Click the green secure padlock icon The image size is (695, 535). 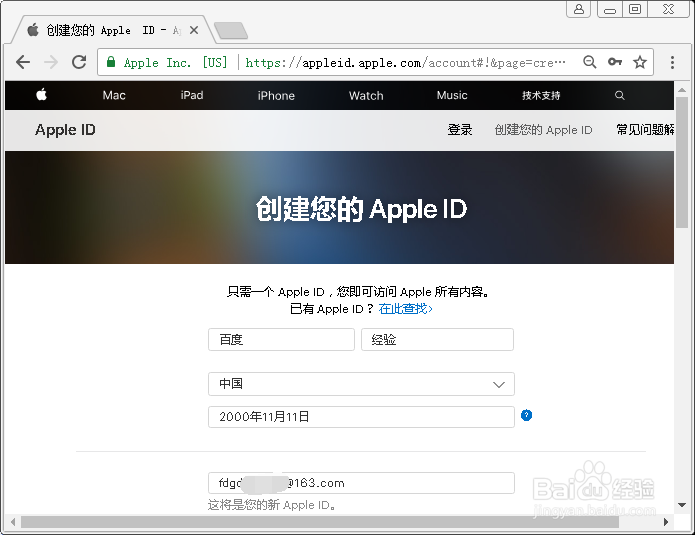coord(111,62)
